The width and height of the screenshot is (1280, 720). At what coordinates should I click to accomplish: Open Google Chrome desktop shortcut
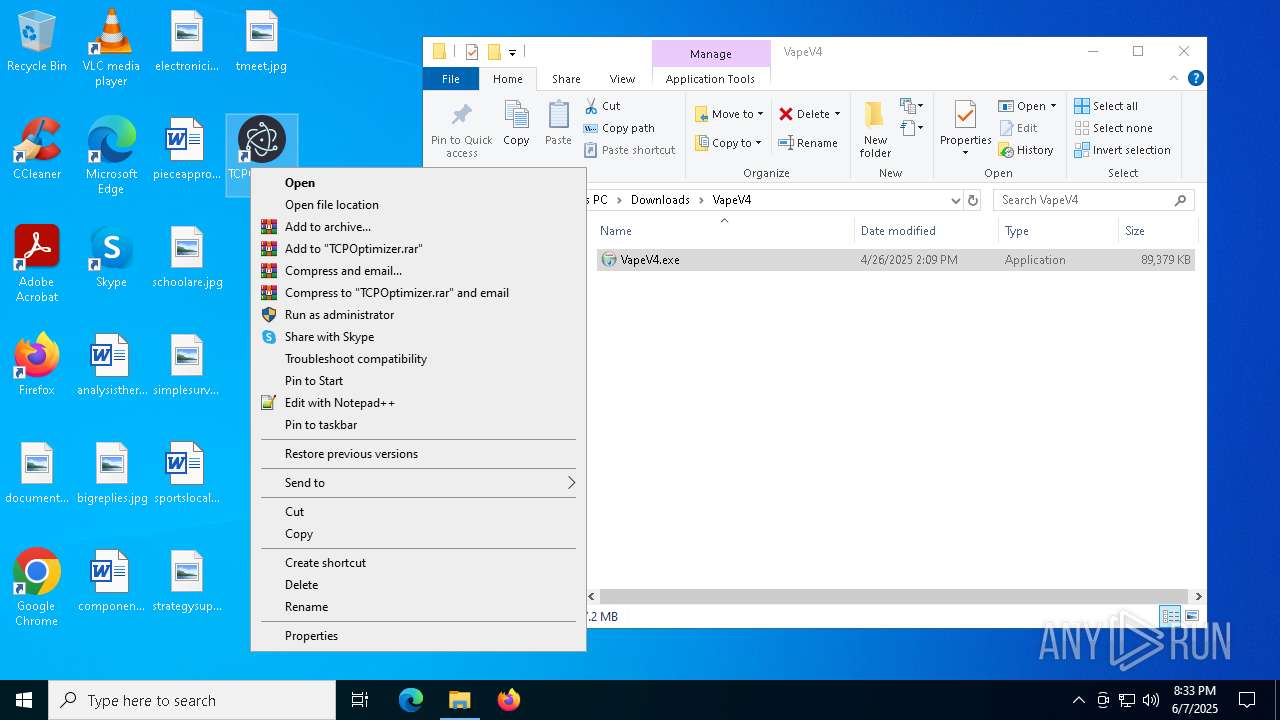37,587
